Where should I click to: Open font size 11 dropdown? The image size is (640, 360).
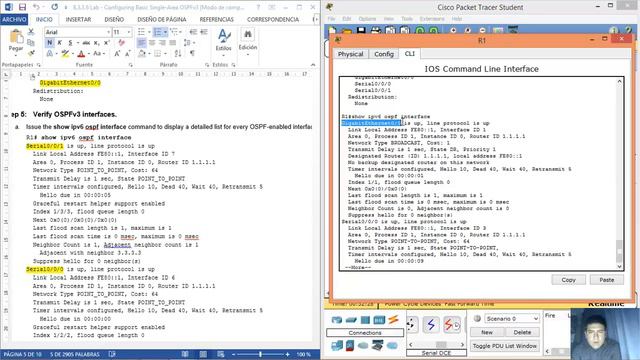click(129, 32)
